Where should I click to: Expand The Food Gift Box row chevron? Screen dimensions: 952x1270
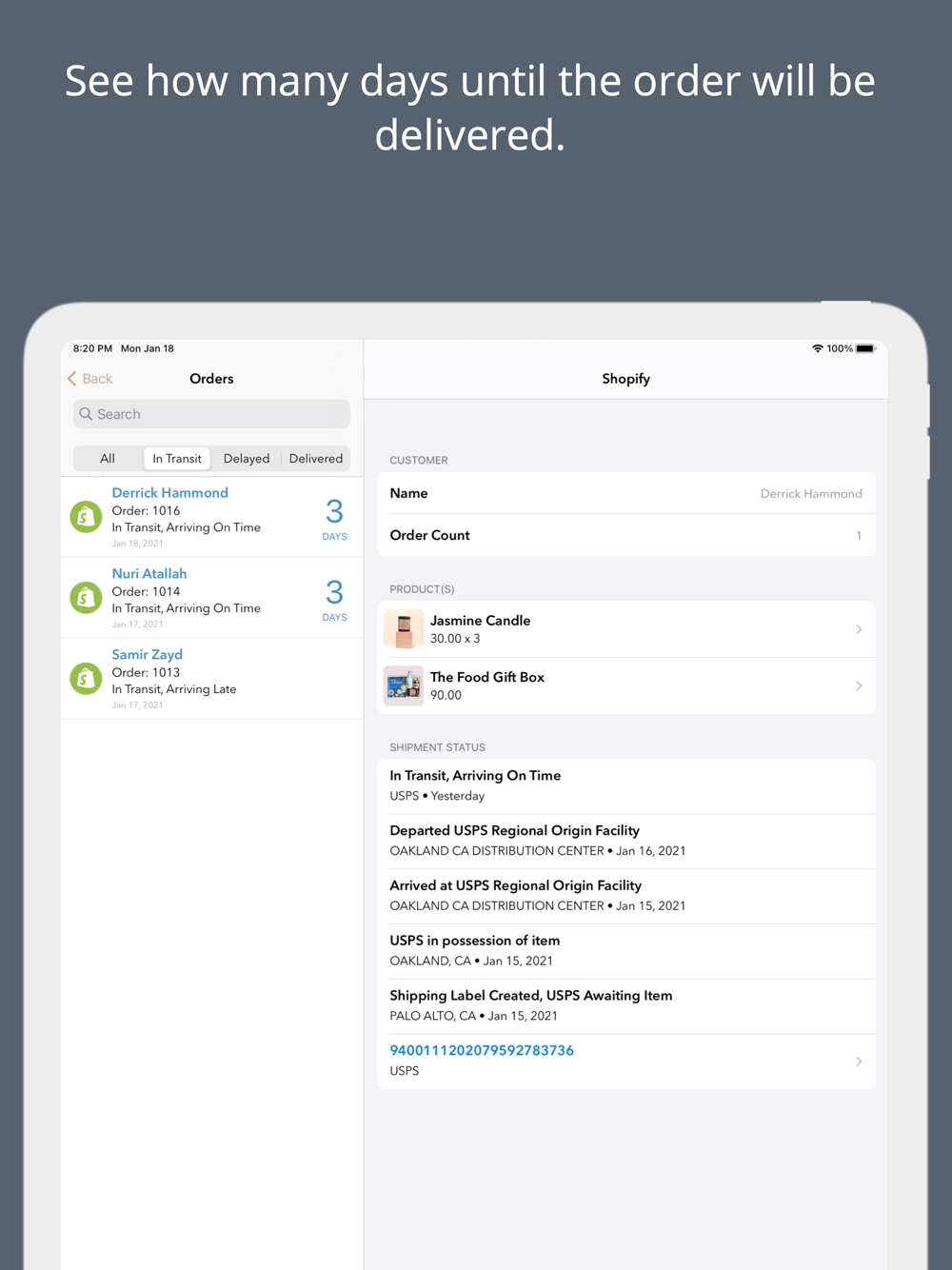pos(859,685)
